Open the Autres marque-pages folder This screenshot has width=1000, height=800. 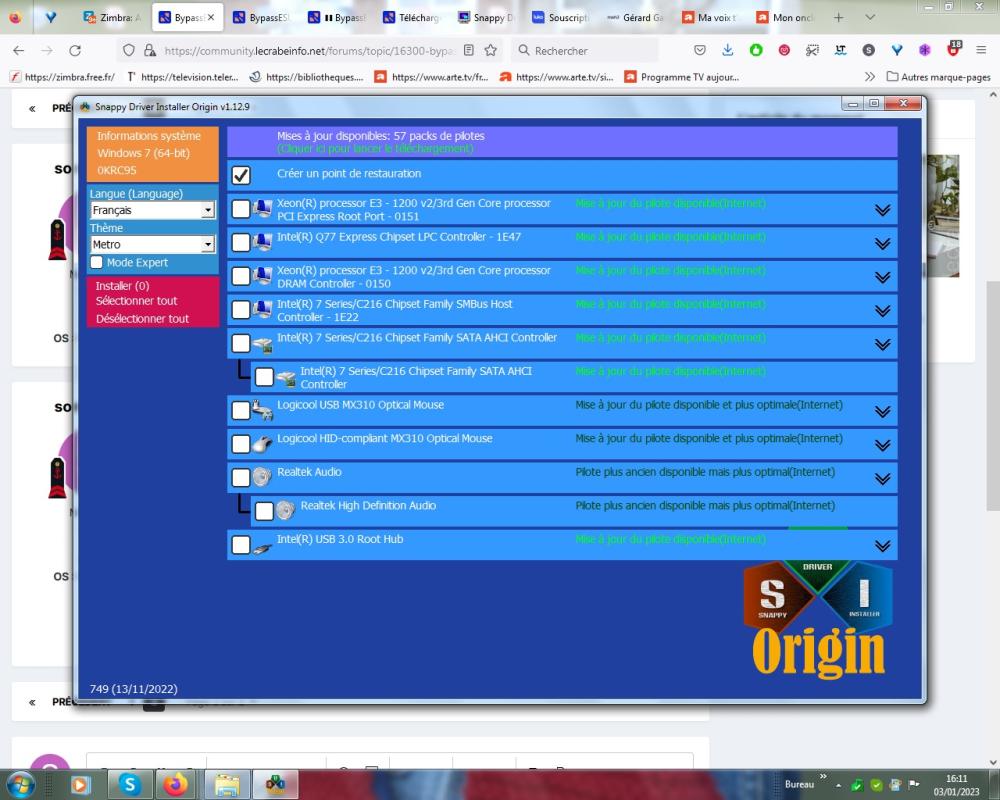[939, 77]
